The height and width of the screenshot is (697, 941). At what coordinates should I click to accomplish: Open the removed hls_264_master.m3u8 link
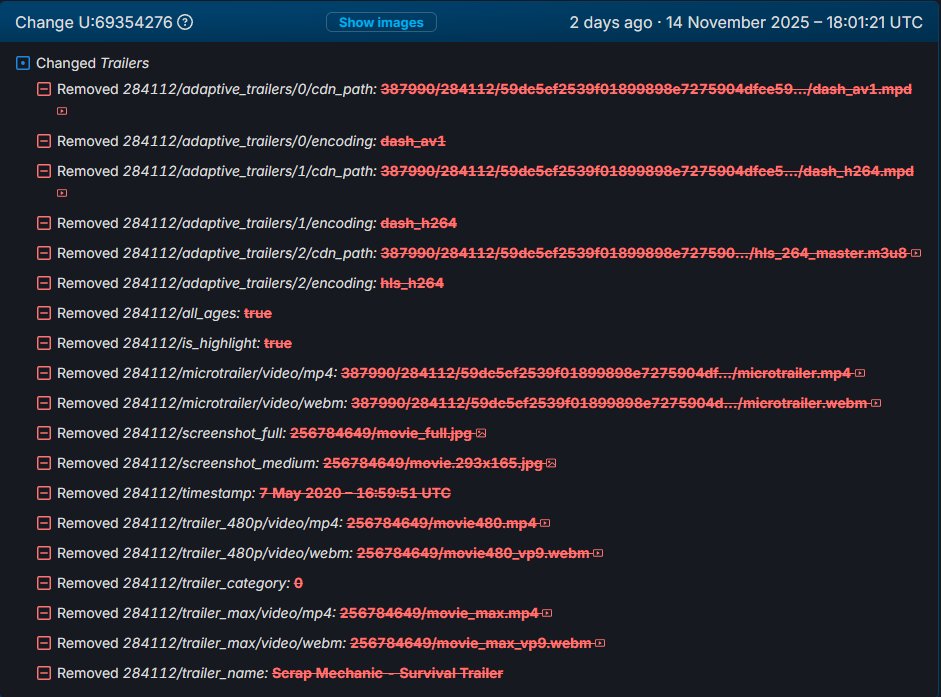click(x=643, y=253)
